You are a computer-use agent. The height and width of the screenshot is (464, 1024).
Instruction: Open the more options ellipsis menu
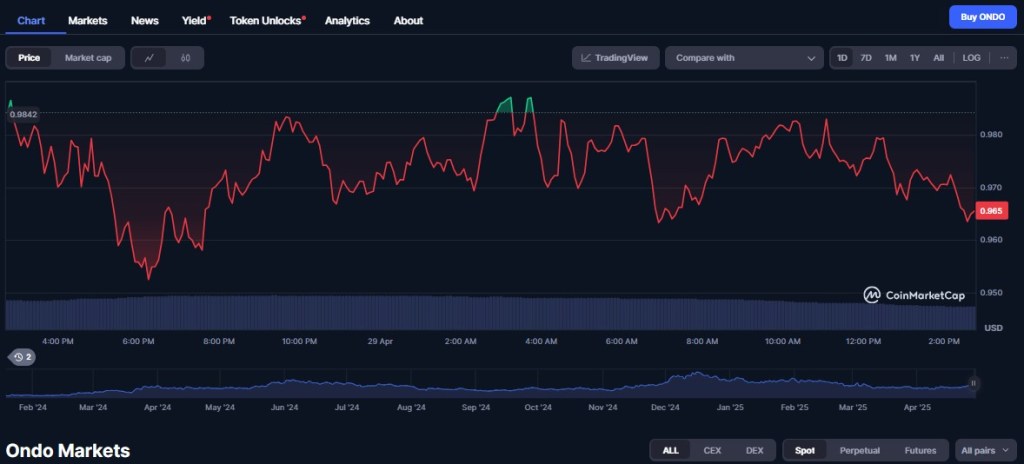point(1004,58)
